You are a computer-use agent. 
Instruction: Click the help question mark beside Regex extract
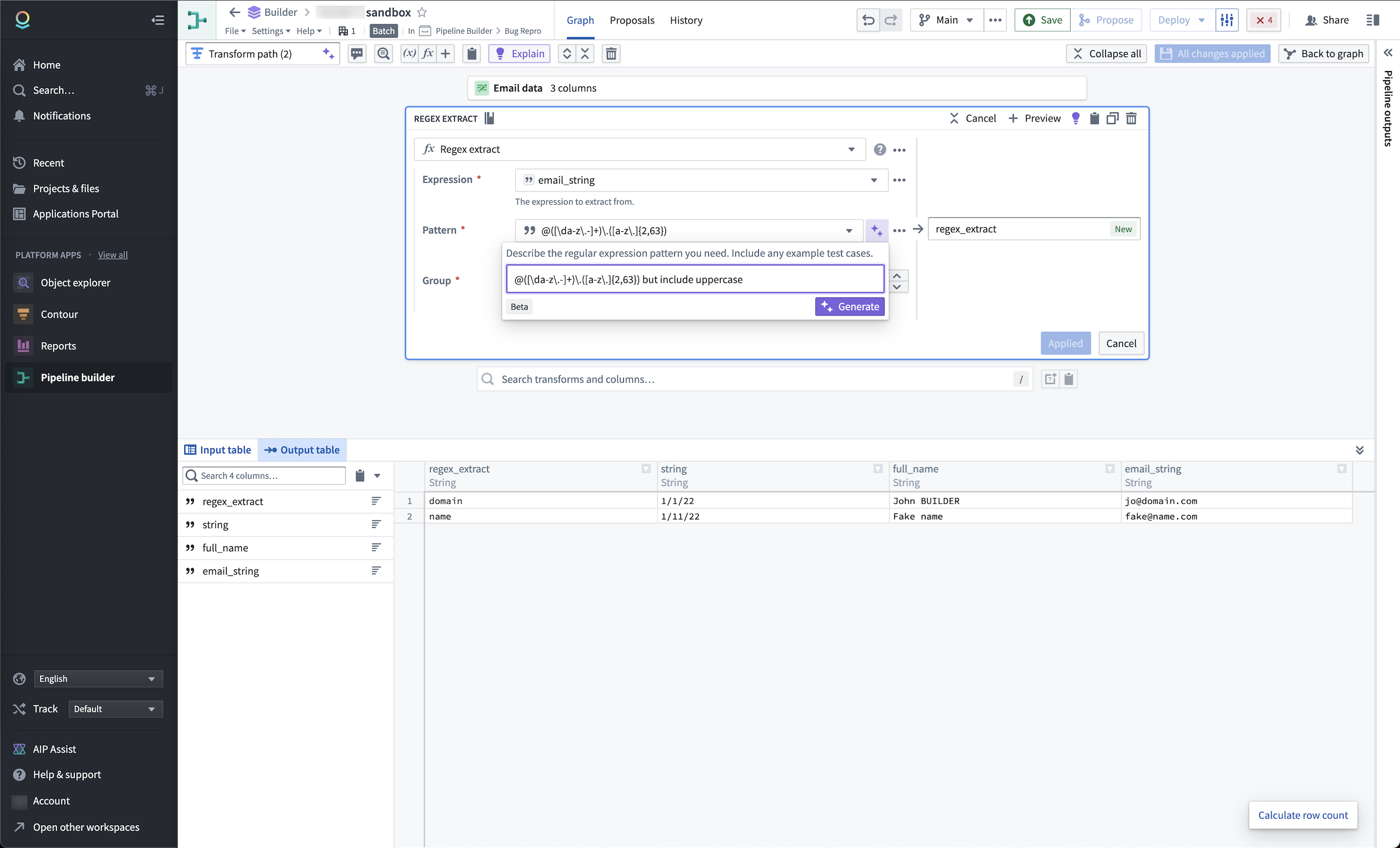(880, 149)
